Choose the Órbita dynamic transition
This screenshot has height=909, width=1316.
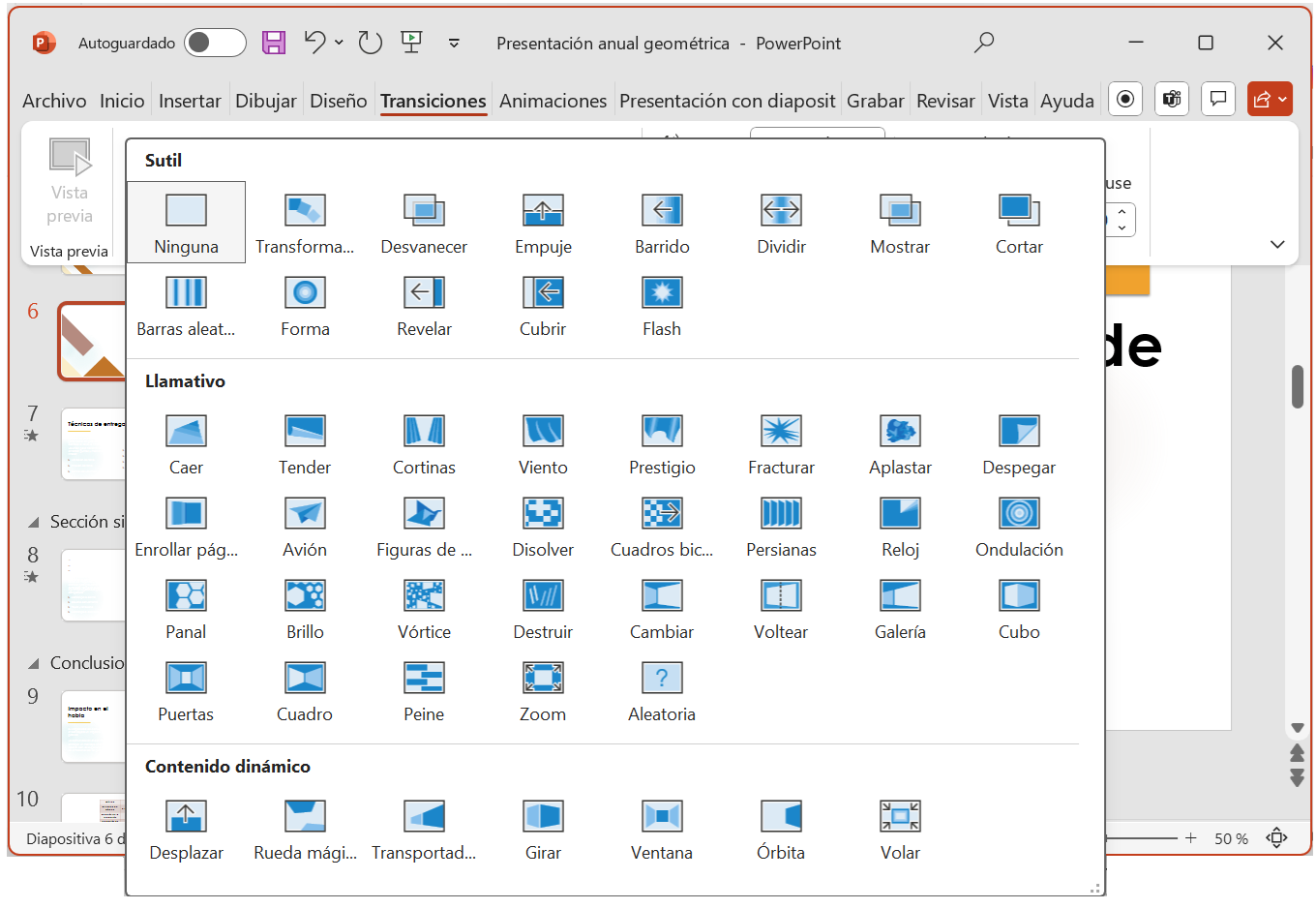[x=781, y=830]
